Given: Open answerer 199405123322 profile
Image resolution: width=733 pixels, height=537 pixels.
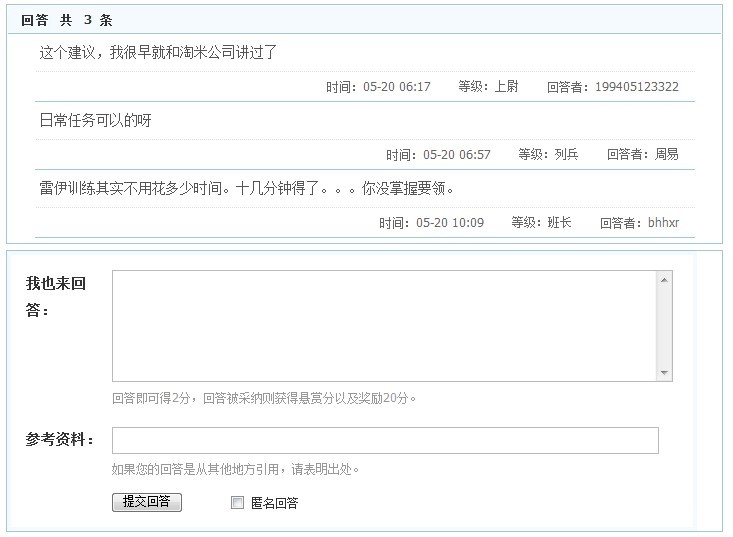Looking at the screenshot, I should [636, 86].
